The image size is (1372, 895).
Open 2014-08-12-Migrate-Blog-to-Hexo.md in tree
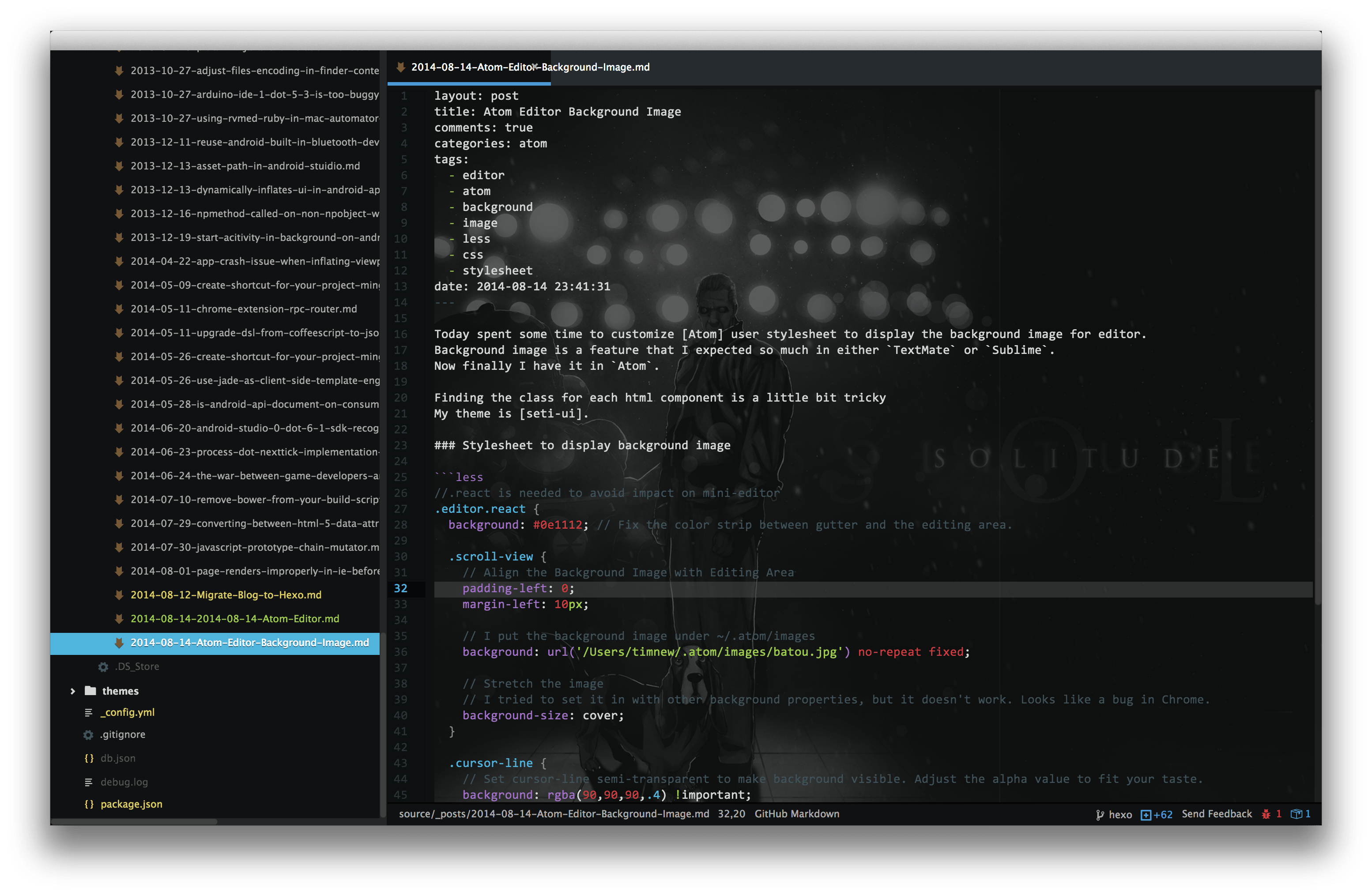pyautogui.click(x=226, y=595)
